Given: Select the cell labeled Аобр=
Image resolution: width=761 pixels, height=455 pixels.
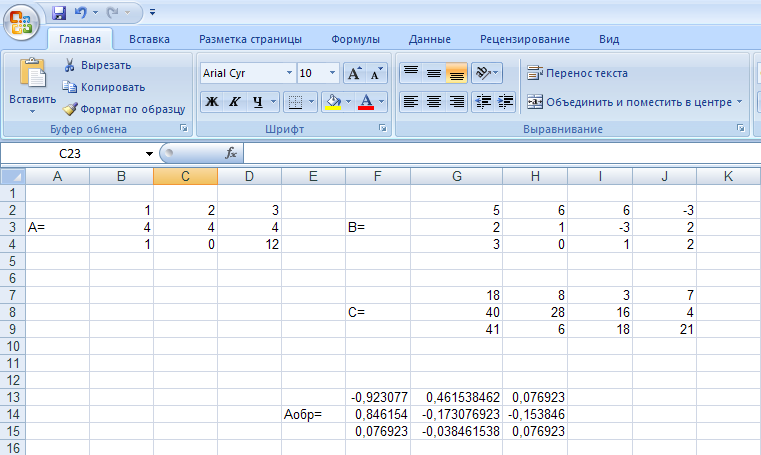Looking at the screenshot, I should pos(314,414).
